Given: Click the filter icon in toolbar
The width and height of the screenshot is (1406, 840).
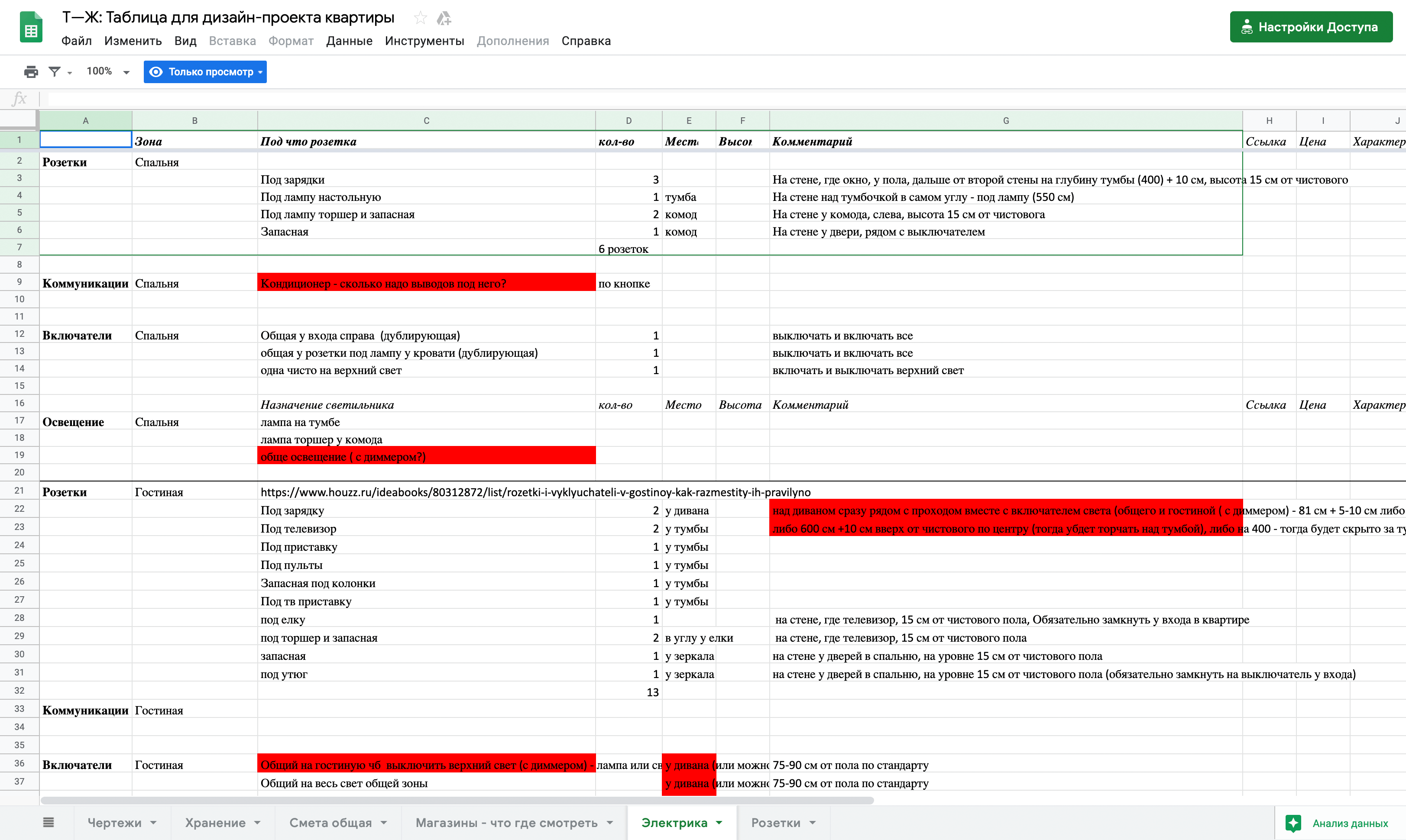Looking at the screenshot, I should point(54,72).
